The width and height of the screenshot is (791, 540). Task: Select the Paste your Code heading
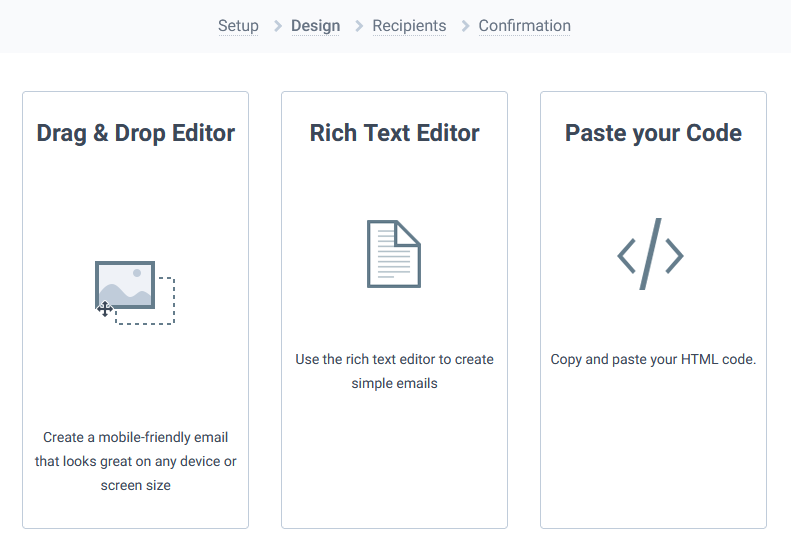click(653, 133)
